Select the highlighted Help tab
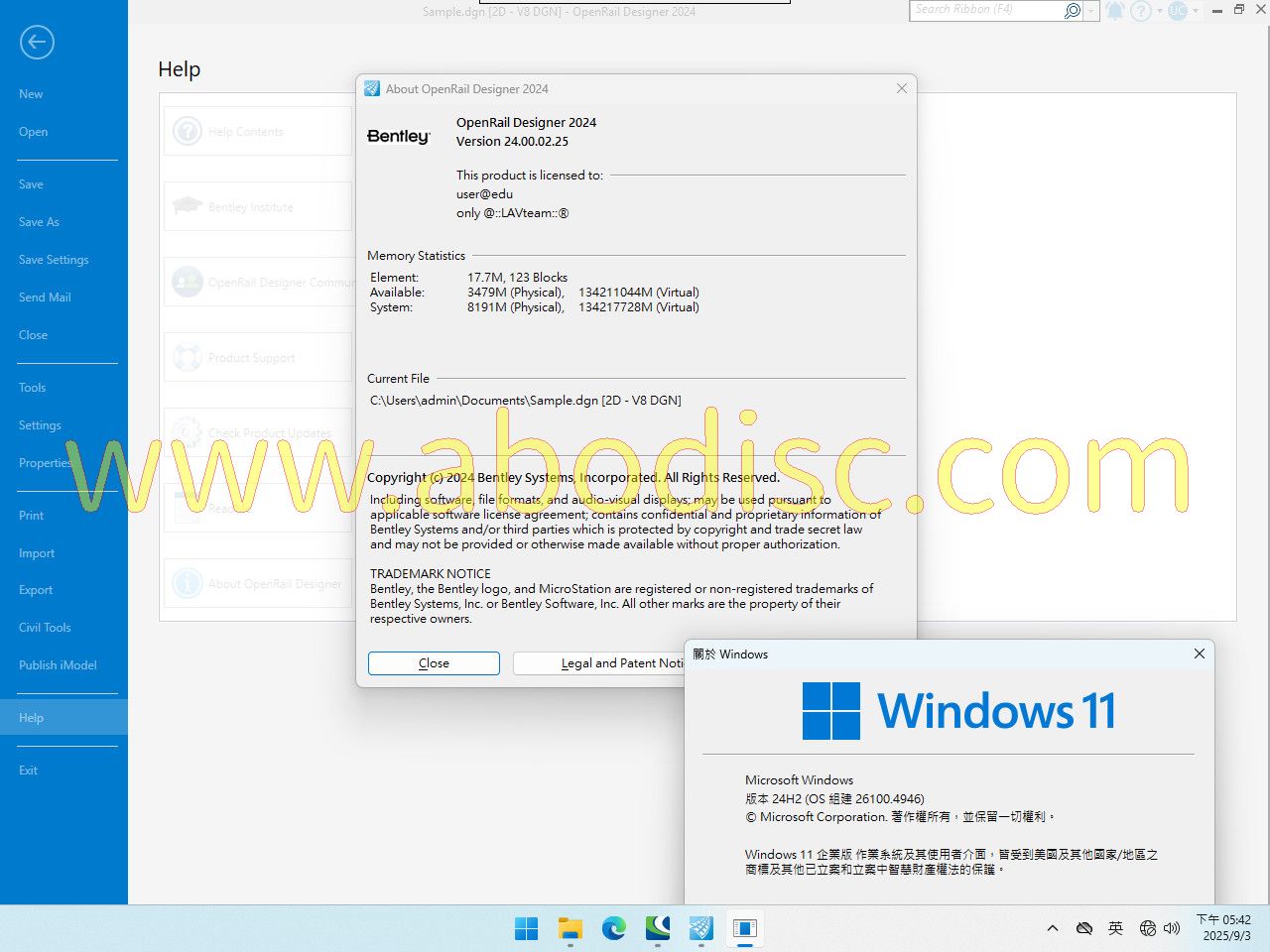 point(63,718)
